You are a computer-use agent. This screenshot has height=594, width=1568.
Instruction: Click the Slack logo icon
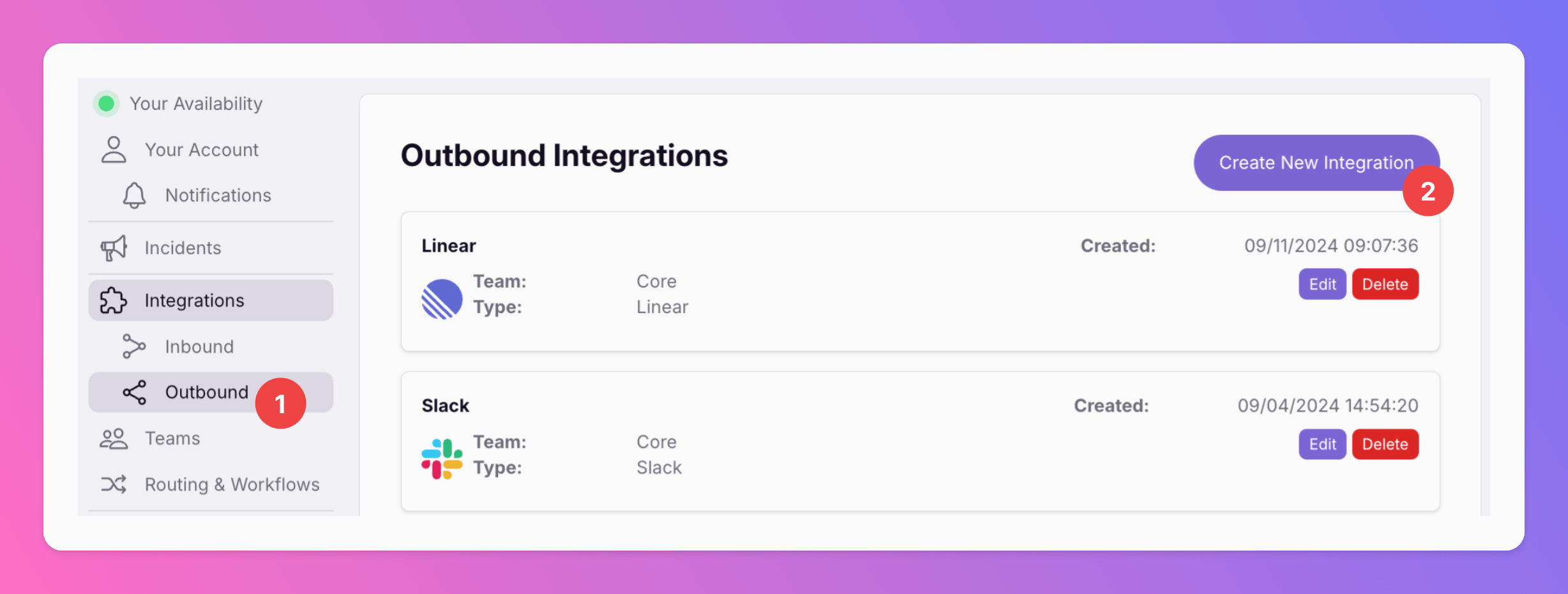pos(442,459)
